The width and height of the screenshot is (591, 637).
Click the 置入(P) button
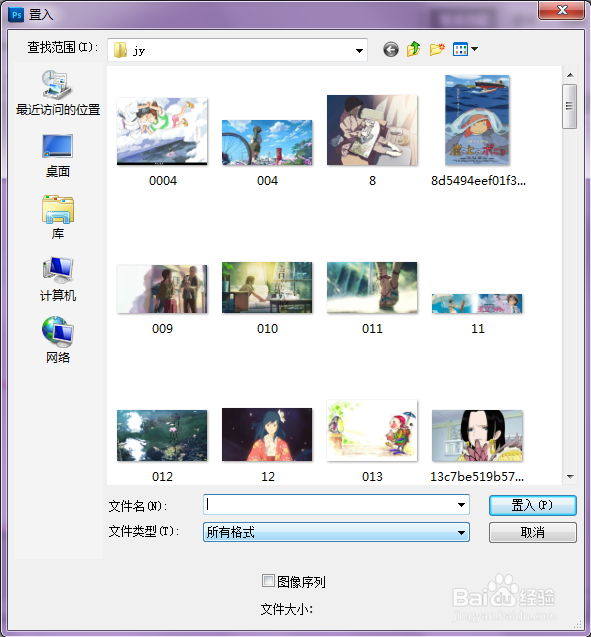point(533,505)
